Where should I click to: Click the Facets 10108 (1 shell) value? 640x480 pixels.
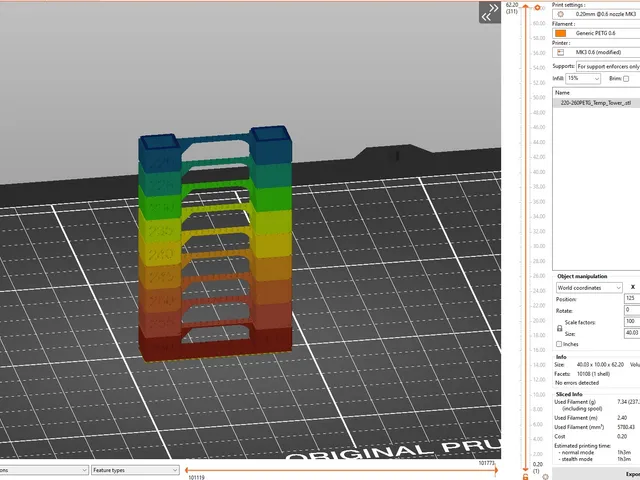pyautogui.click(x=593, y=374)
